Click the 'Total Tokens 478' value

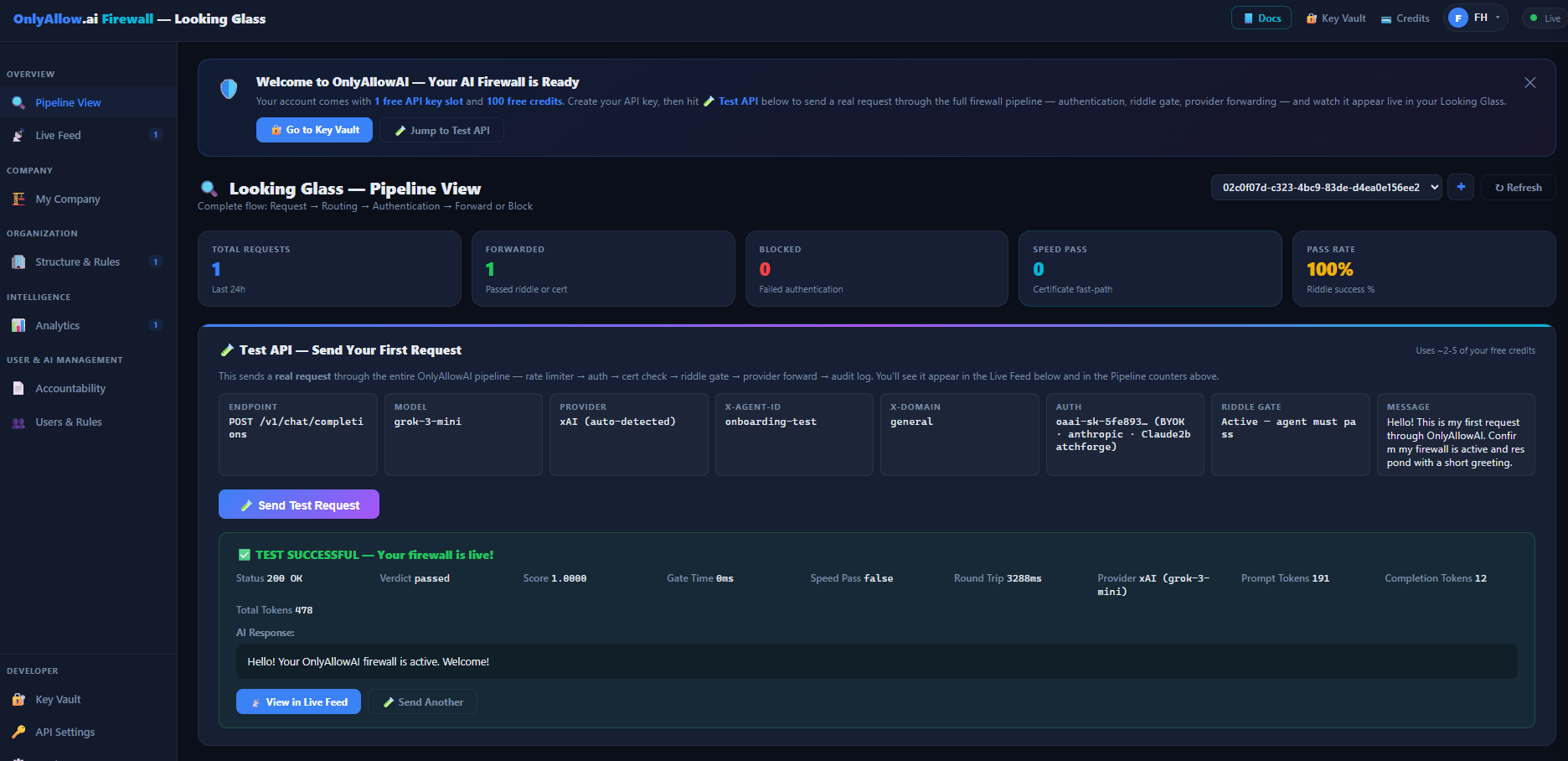click(274, 610)
